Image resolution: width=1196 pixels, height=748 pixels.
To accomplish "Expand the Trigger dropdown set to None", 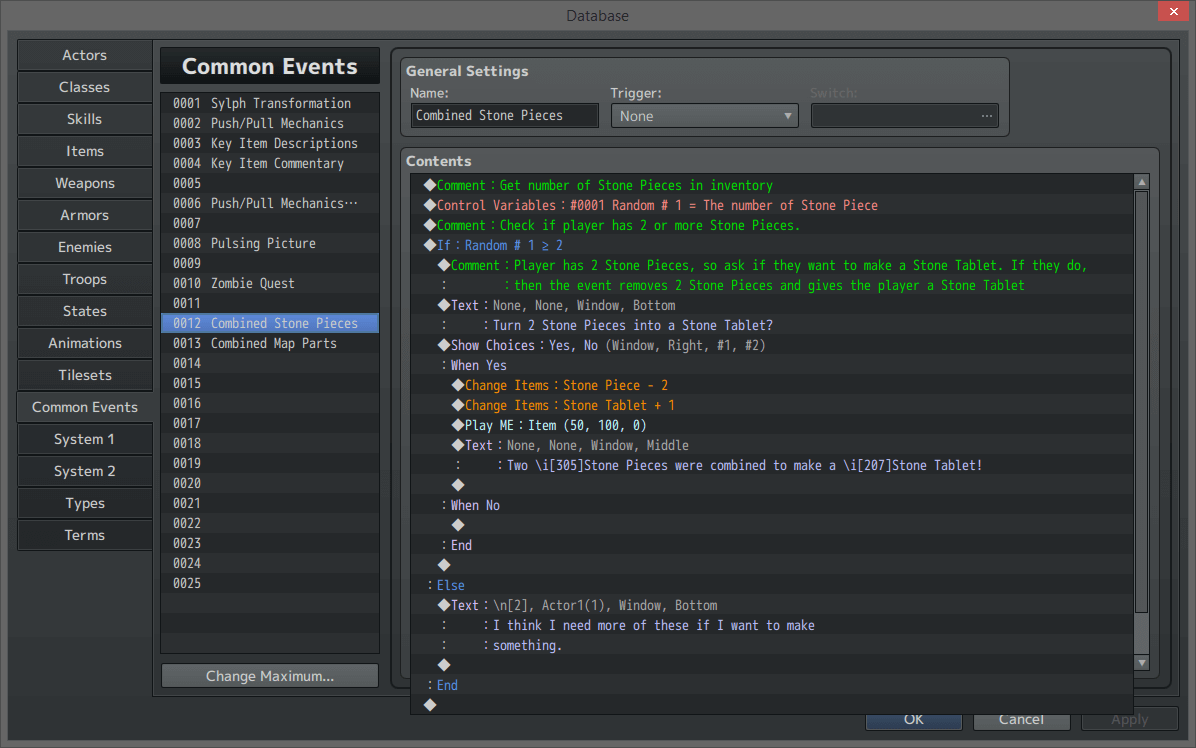I will point(704,116).
